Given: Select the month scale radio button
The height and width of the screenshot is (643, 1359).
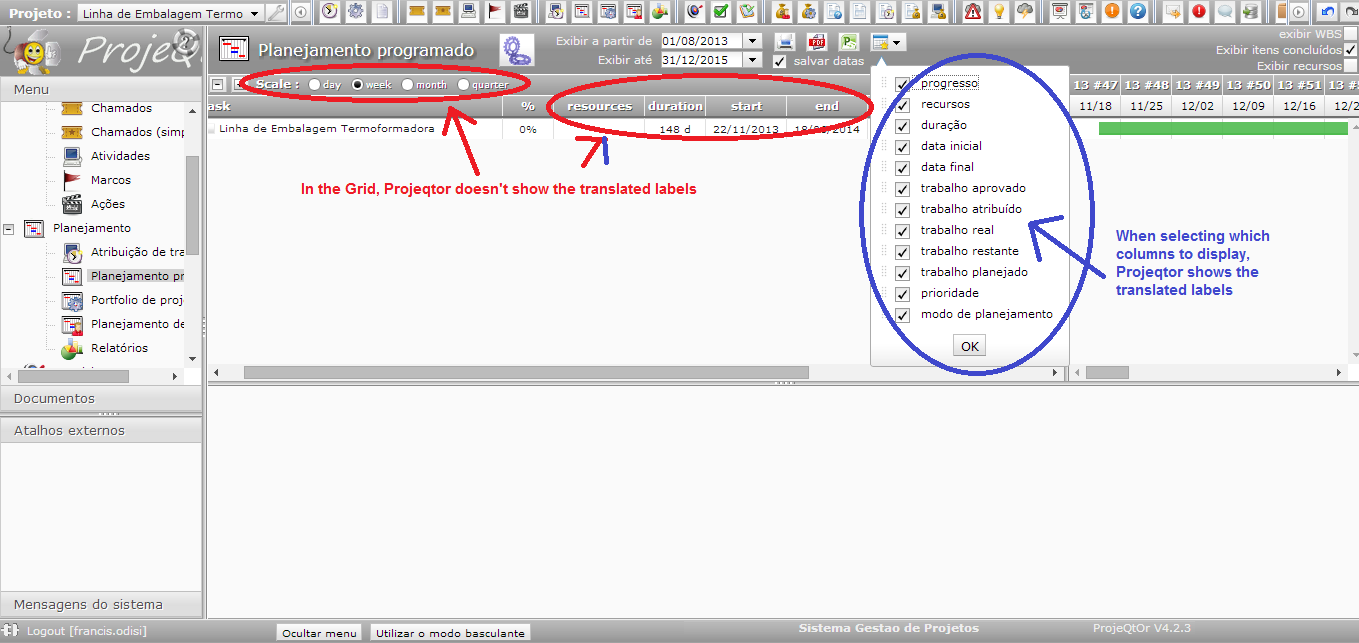Looking at the screenshot, I should coord(407,85).
